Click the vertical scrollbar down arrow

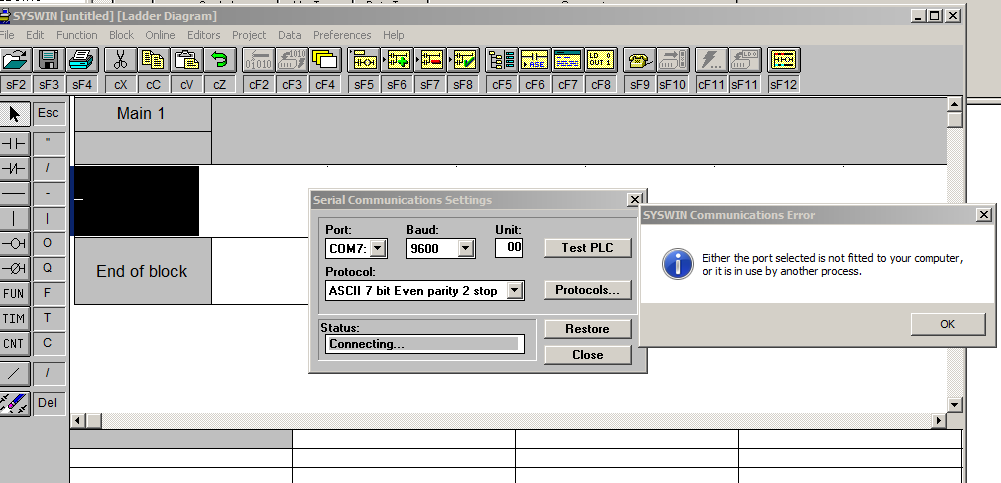(954, 404)
